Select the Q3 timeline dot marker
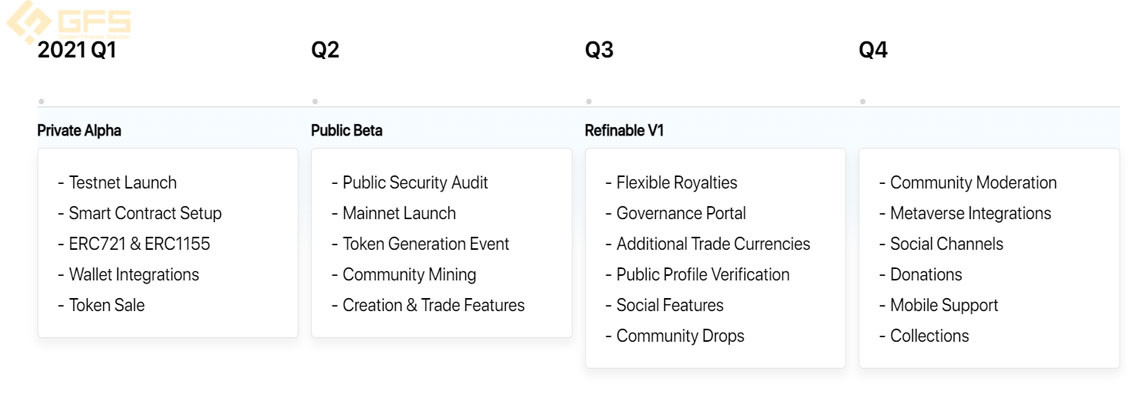This screenshot has width=1140, height=400. tap(588, 101)
